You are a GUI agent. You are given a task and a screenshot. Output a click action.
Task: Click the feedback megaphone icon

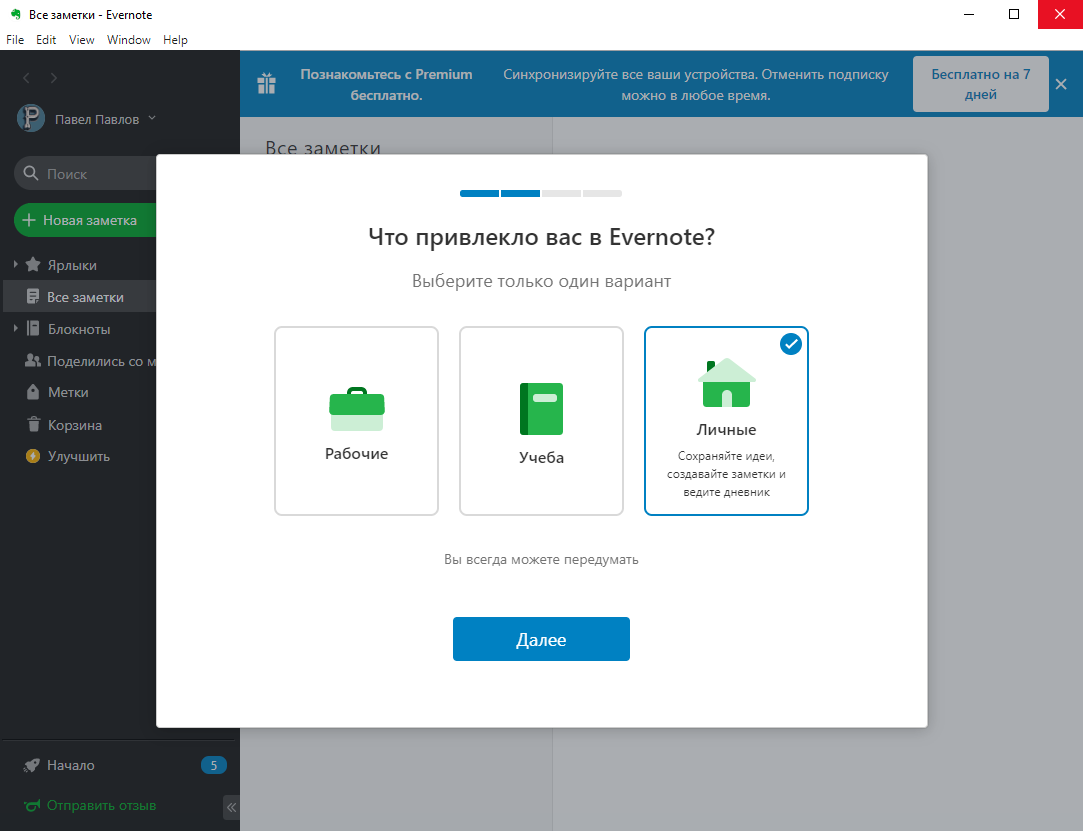[x=32, y=805]
